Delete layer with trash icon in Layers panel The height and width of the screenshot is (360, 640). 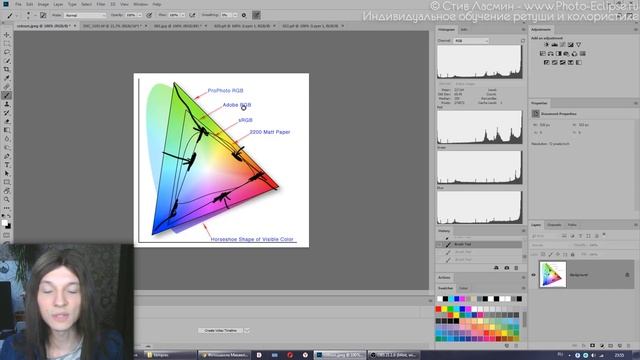[x=629, y=345]
